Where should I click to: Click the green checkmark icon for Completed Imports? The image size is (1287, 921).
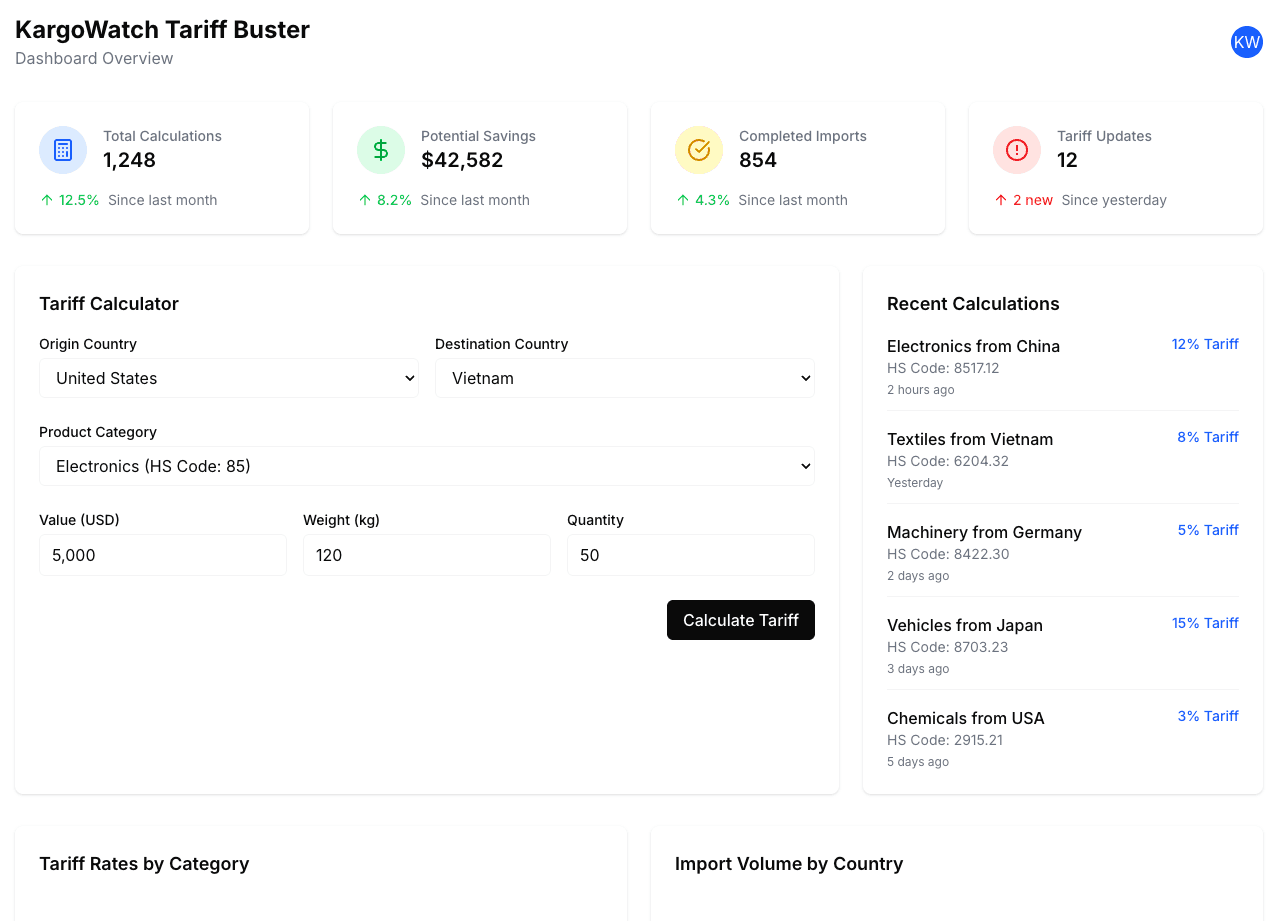point(698,149)
